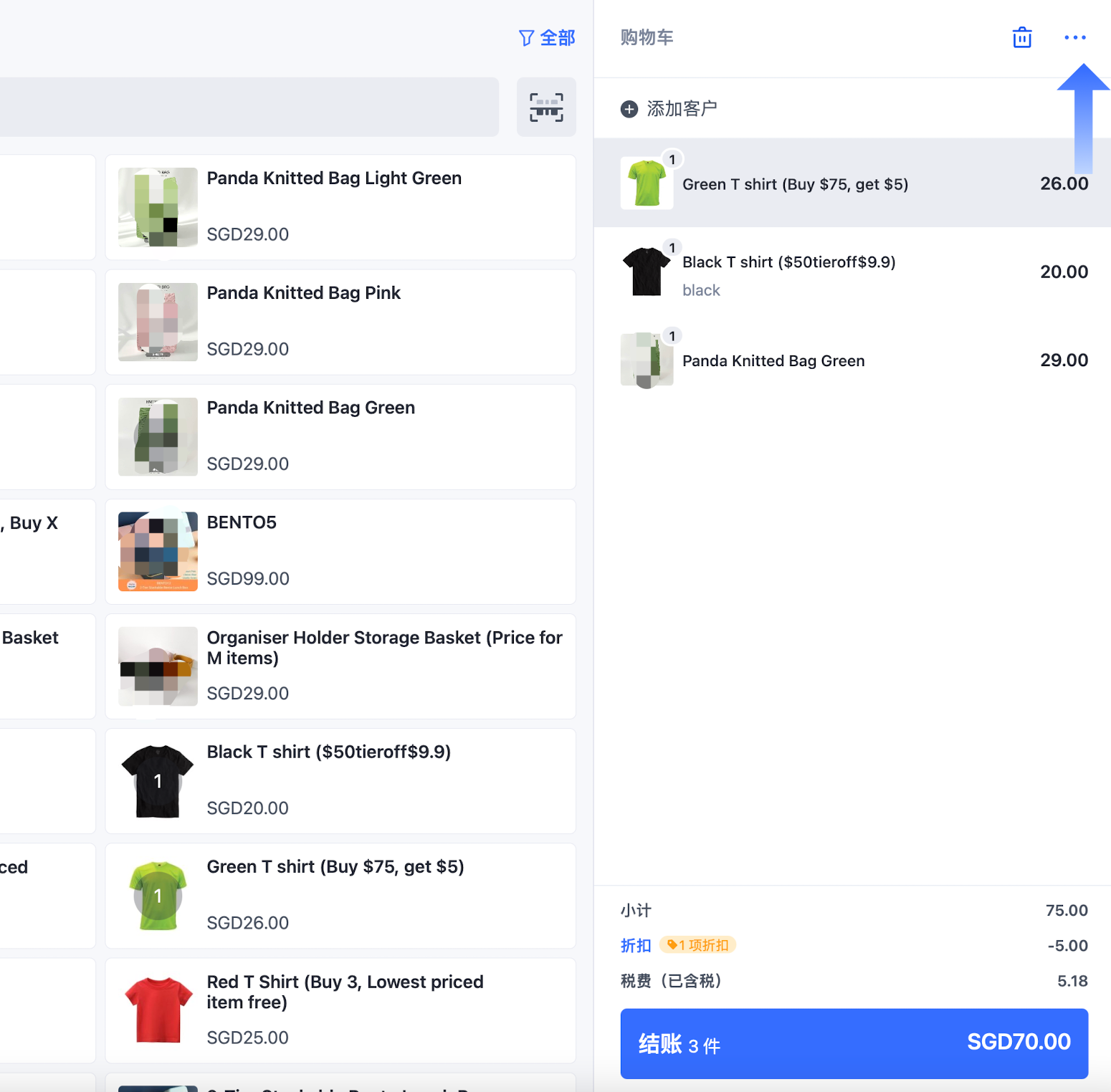1111x1092 pixels.
Task: Click SGD25.00 price of Red T Shirt
Action: coord(248,1038)
